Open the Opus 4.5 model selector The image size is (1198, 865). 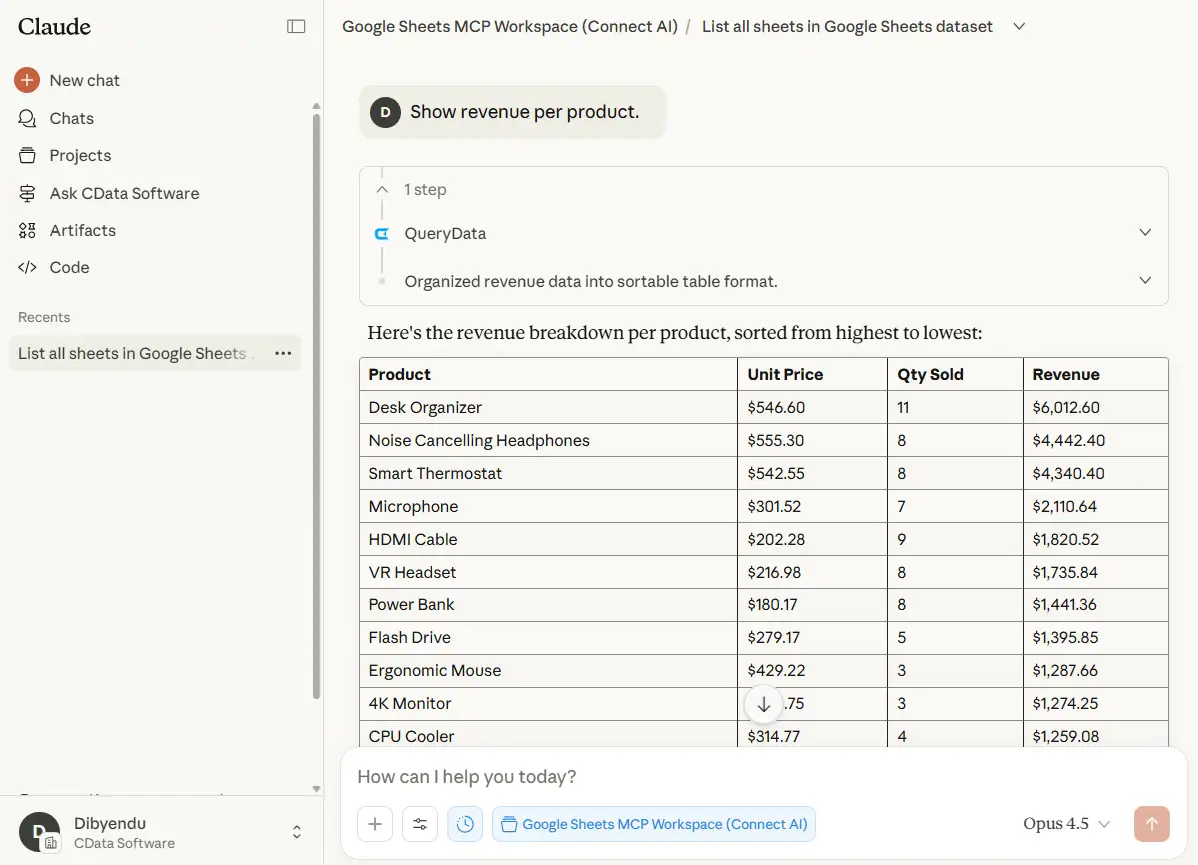[1066, 824]
